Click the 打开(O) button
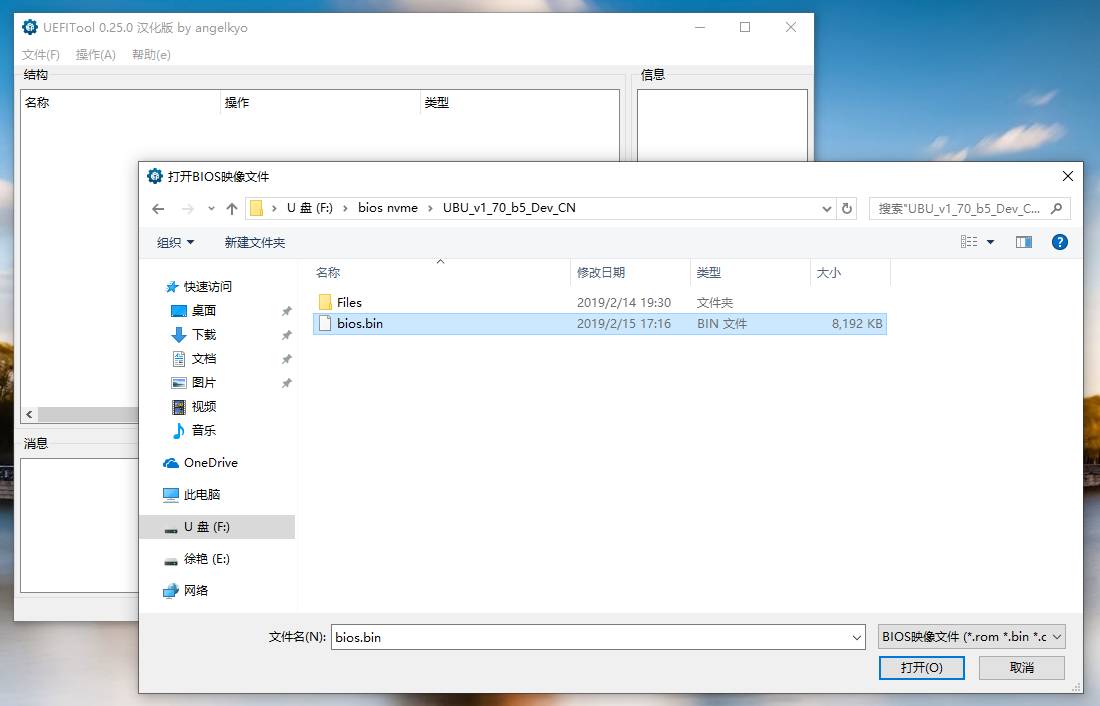The height and width of the screenshot is (706, 1100). pos(921,667)
